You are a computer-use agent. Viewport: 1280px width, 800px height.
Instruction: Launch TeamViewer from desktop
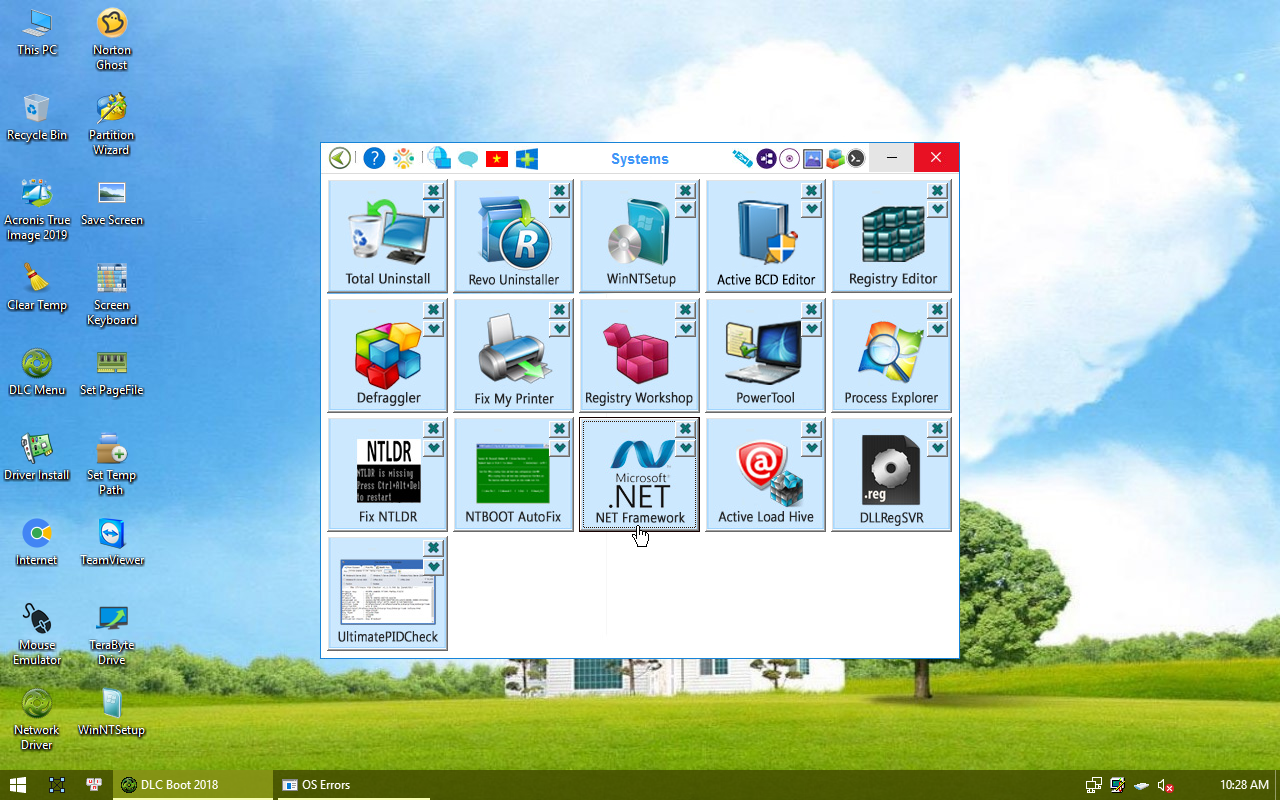tap(112, 543)
